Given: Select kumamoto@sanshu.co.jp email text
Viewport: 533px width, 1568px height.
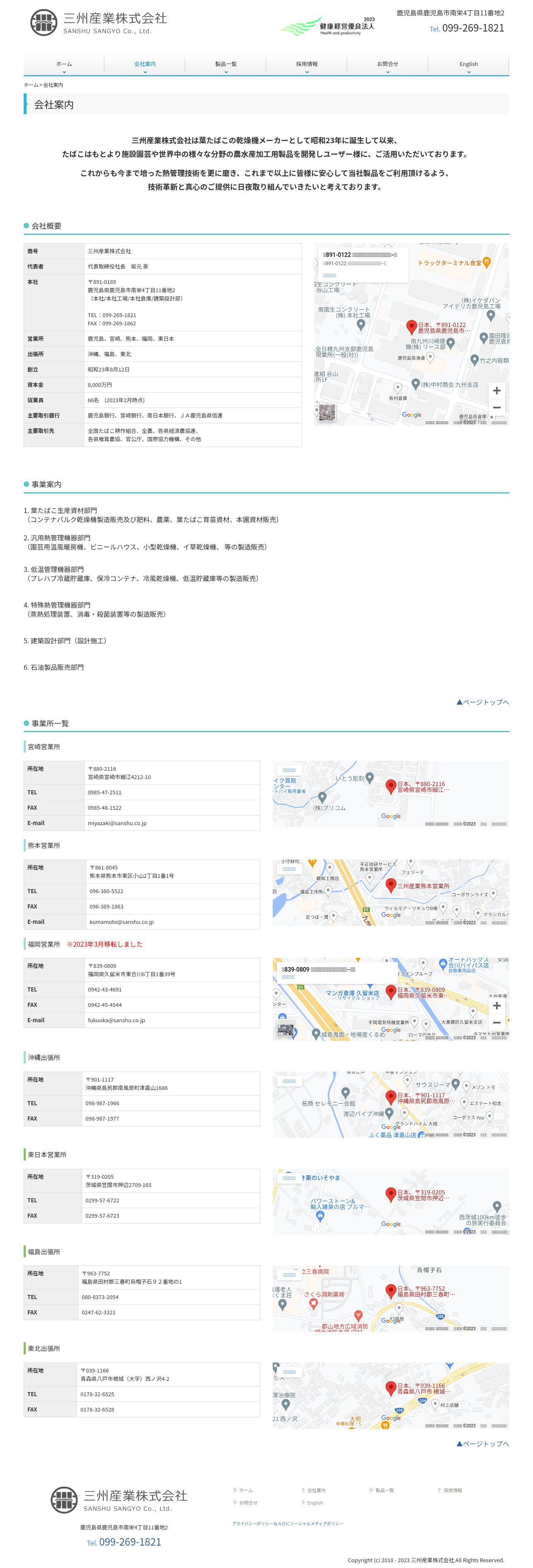Looking at the screenshot, I should click(122, 921).
